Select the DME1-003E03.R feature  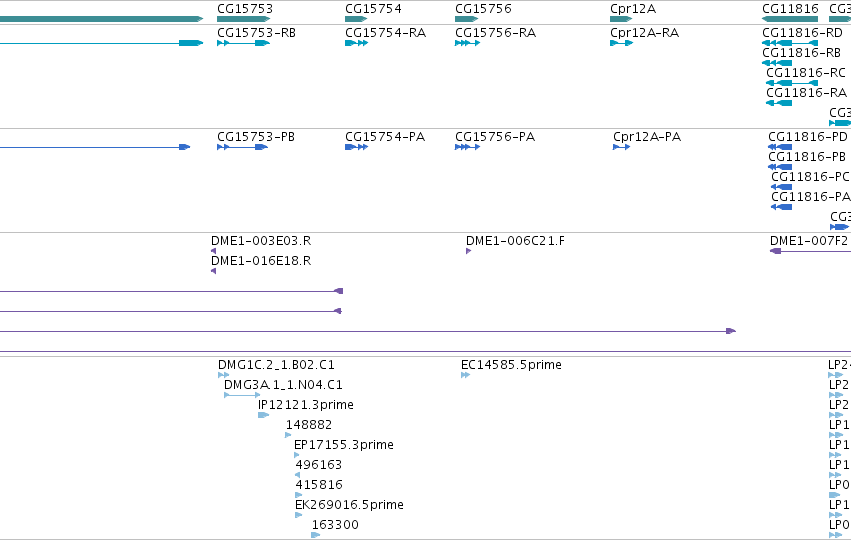[x=213, y=251]
